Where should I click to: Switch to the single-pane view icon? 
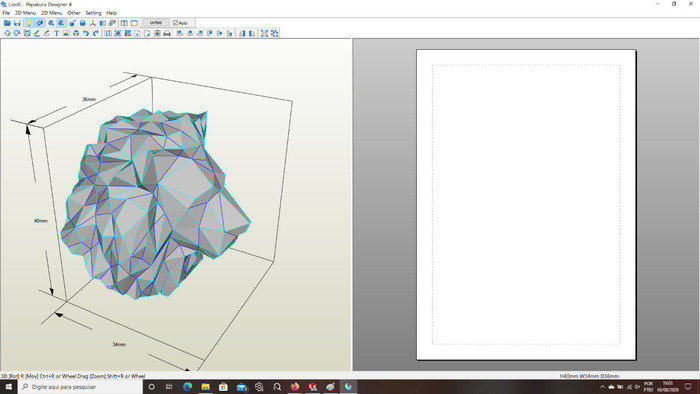(x=134, y=23)
